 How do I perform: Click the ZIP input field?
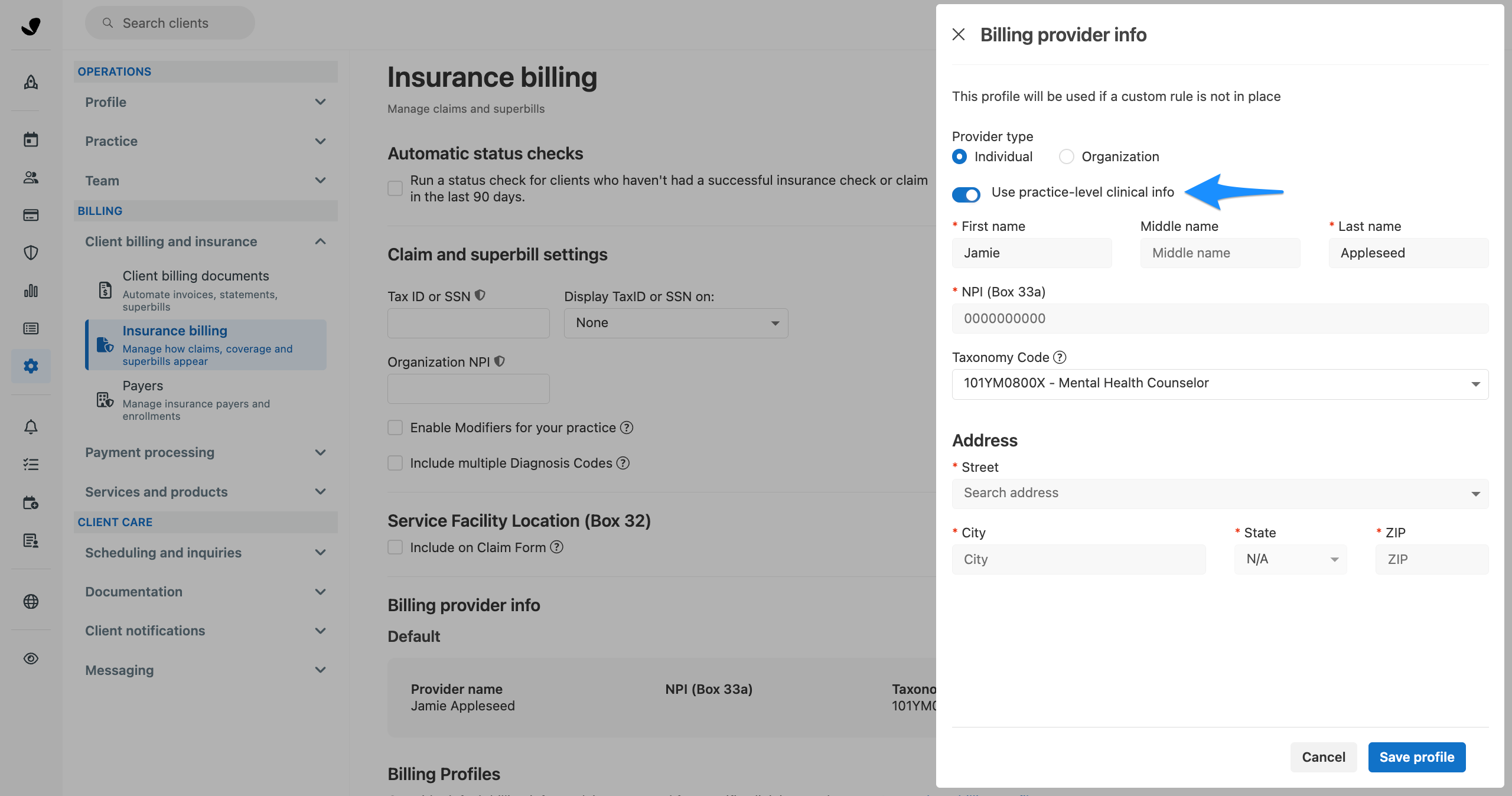1432,559
